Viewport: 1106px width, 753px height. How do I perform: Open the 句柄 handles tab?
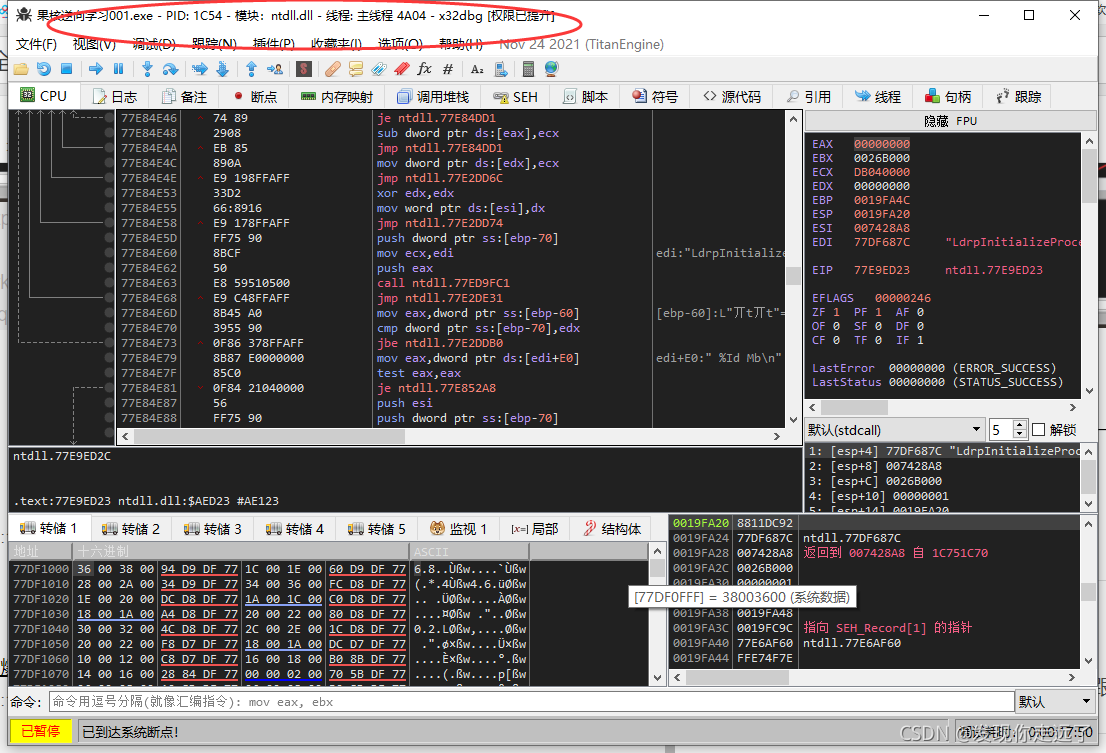pos(948,96)
